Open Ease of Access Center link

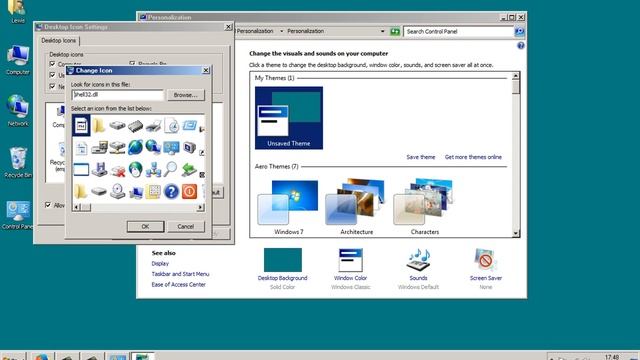[178, 285]
